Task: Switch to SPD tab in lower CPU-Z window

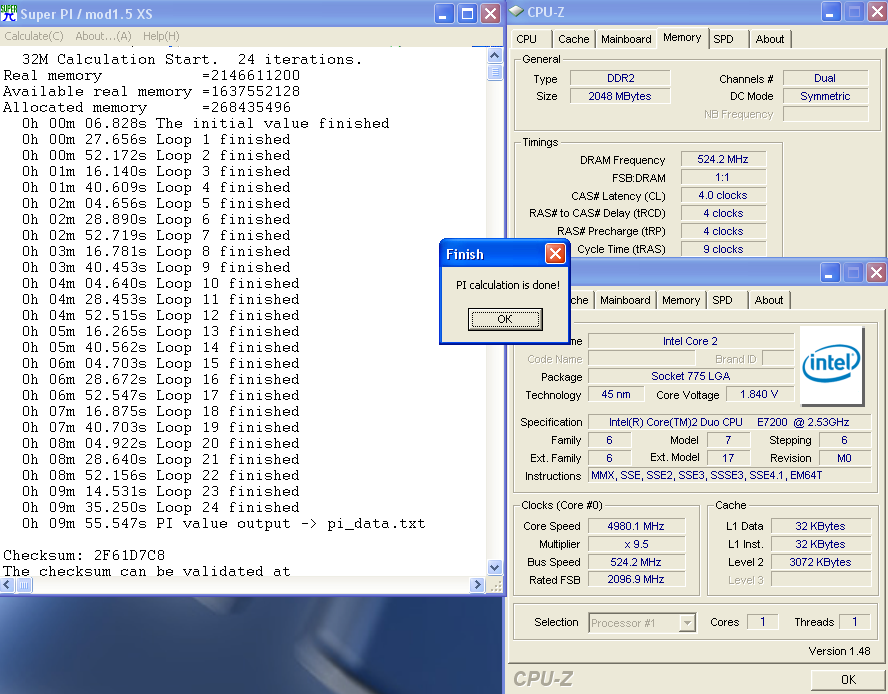Action: [727, 300]
